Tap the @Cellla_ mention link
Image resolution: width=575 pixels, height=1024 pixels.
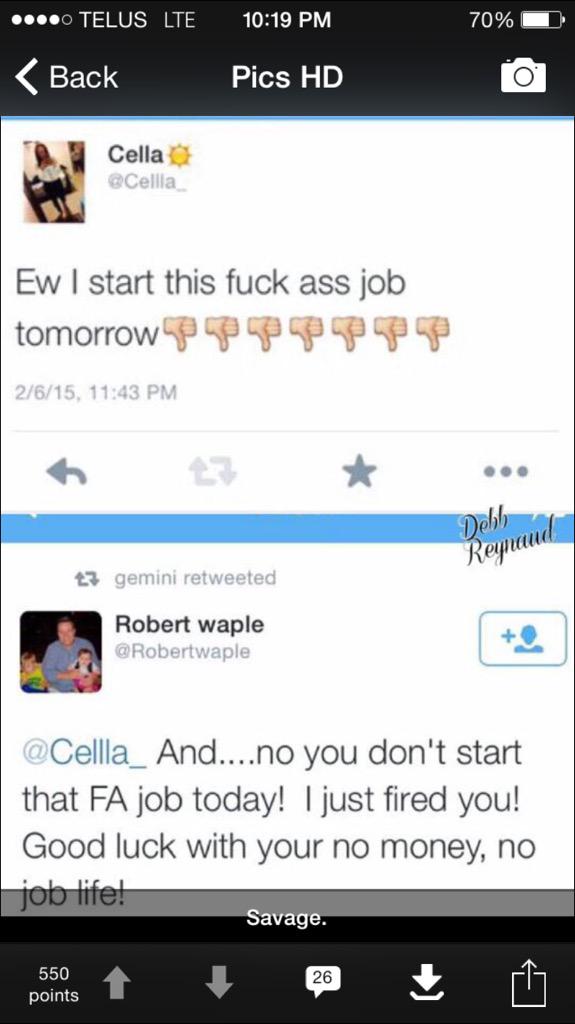click(x=85, y=752)
